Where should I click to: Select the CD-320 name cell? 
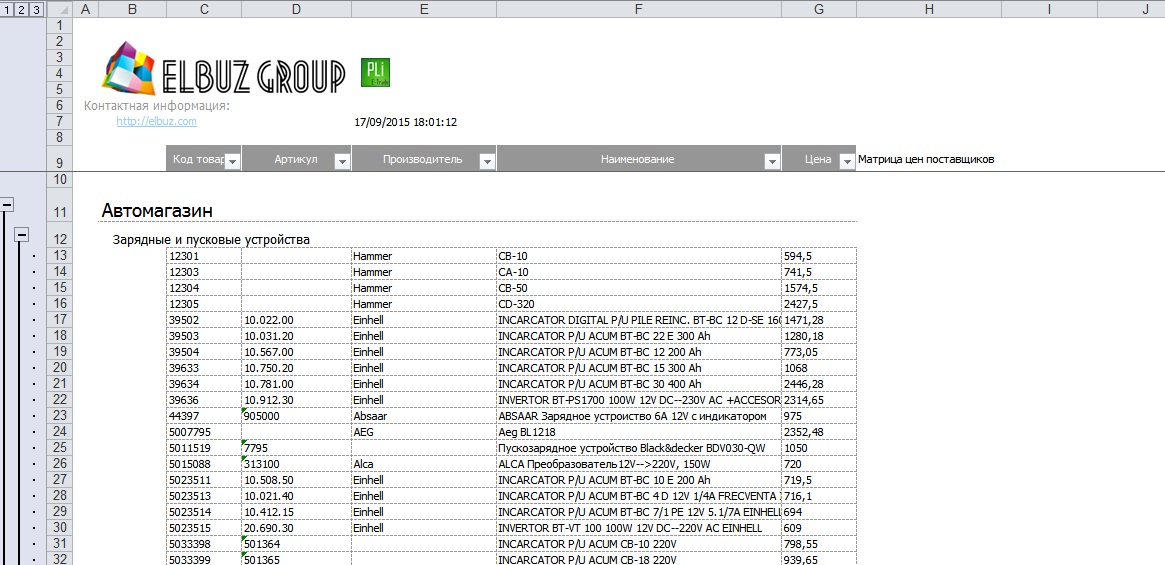639,303
